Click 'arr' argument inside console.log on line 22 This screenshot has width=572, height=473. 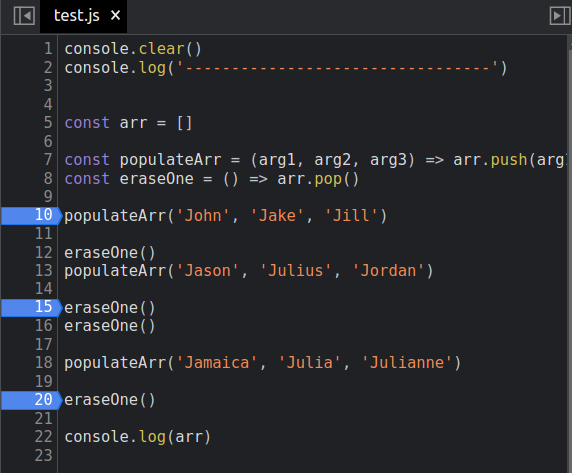[189, 438]
